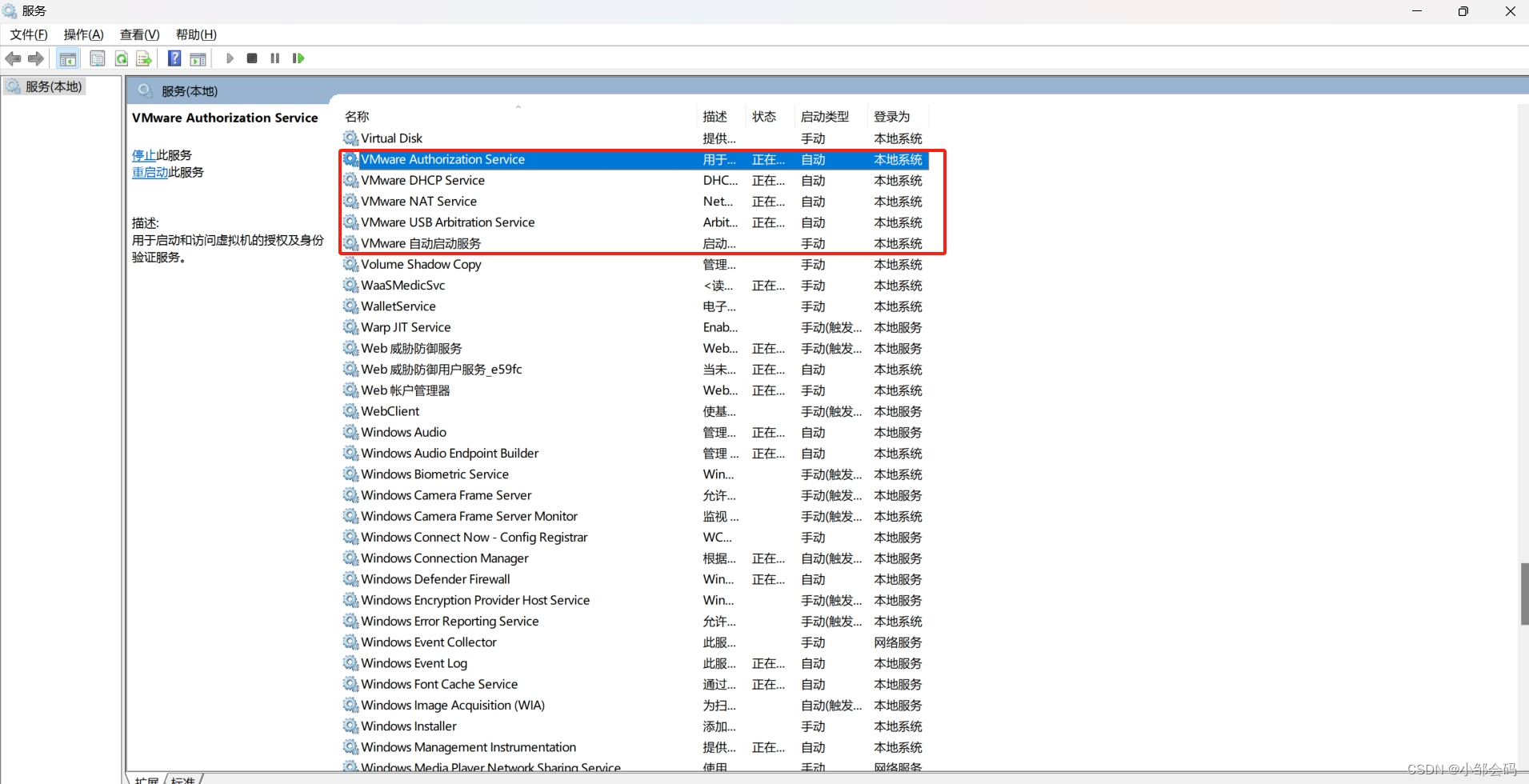Click the Start Service play icon

point(230,58)
